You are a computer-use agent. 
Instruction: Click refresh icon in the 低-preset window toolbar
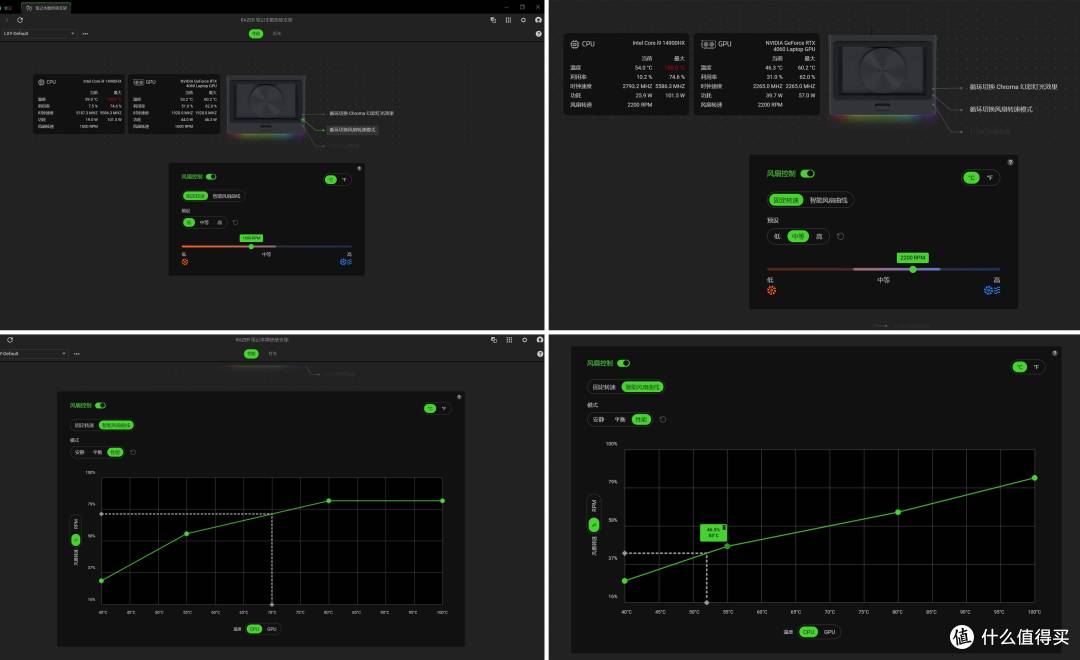(20, 20)
